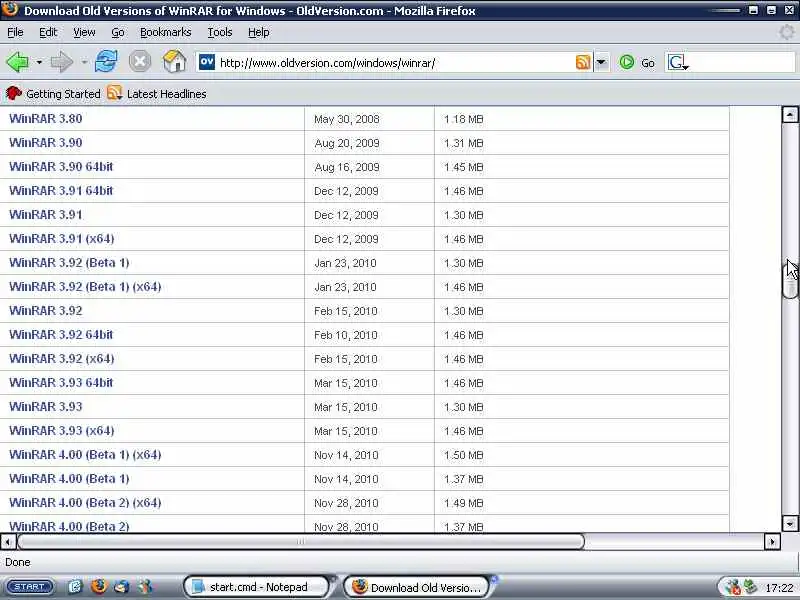Click the green system tray icon
Screen dimensions: 800x600
[x=750, y=587]
